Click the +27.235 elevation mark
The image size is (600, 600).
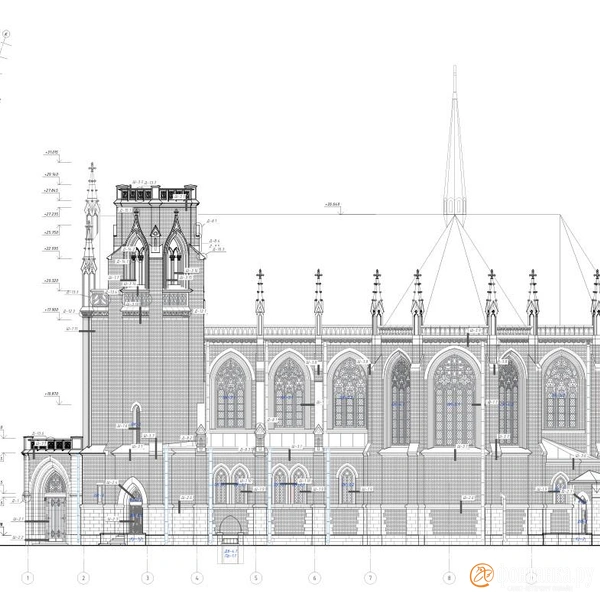51,214
